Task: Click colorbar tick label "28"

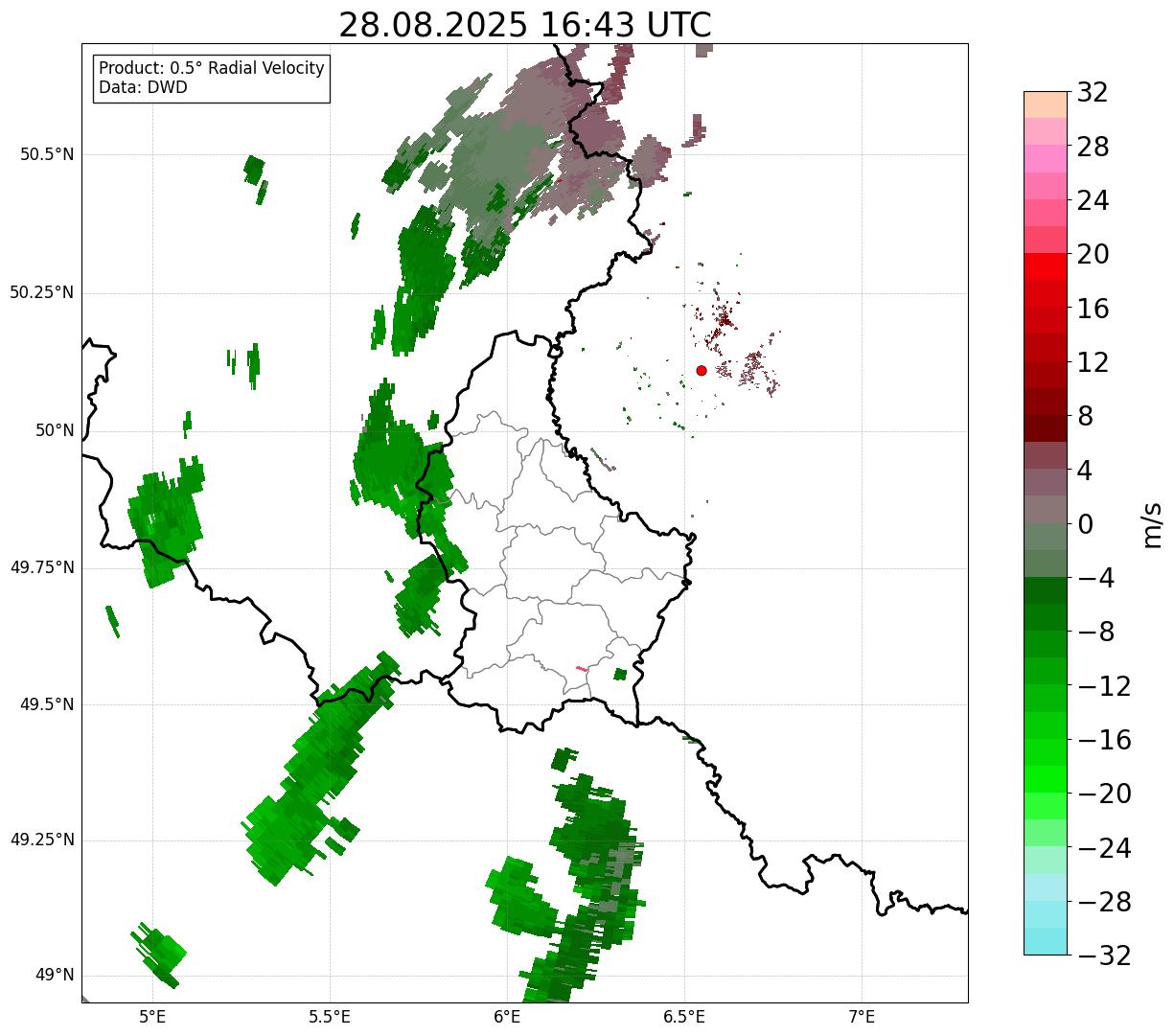Action: click(x=1093, y=148)
